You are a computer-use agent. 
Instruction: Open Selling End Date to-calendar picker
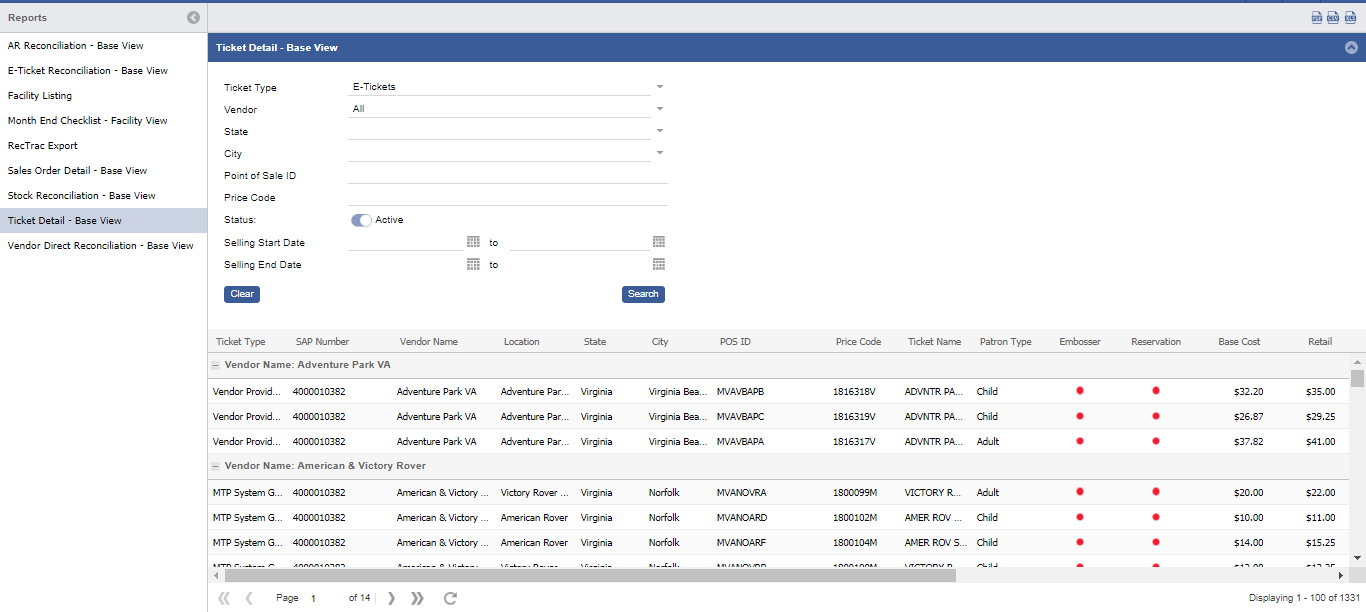click(x=659, y=264)
